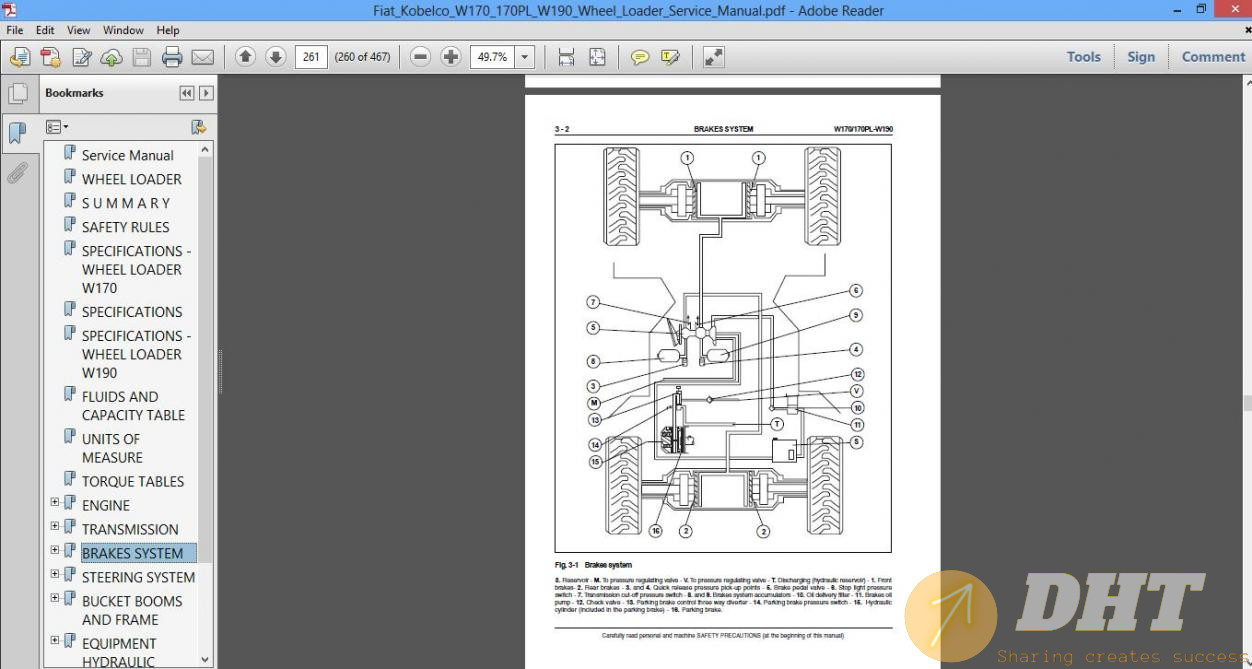The width and height of the screenshot is (1252, 669).
Task: Expand the ENGINE bookmark
Action: [x=55, y=502]
